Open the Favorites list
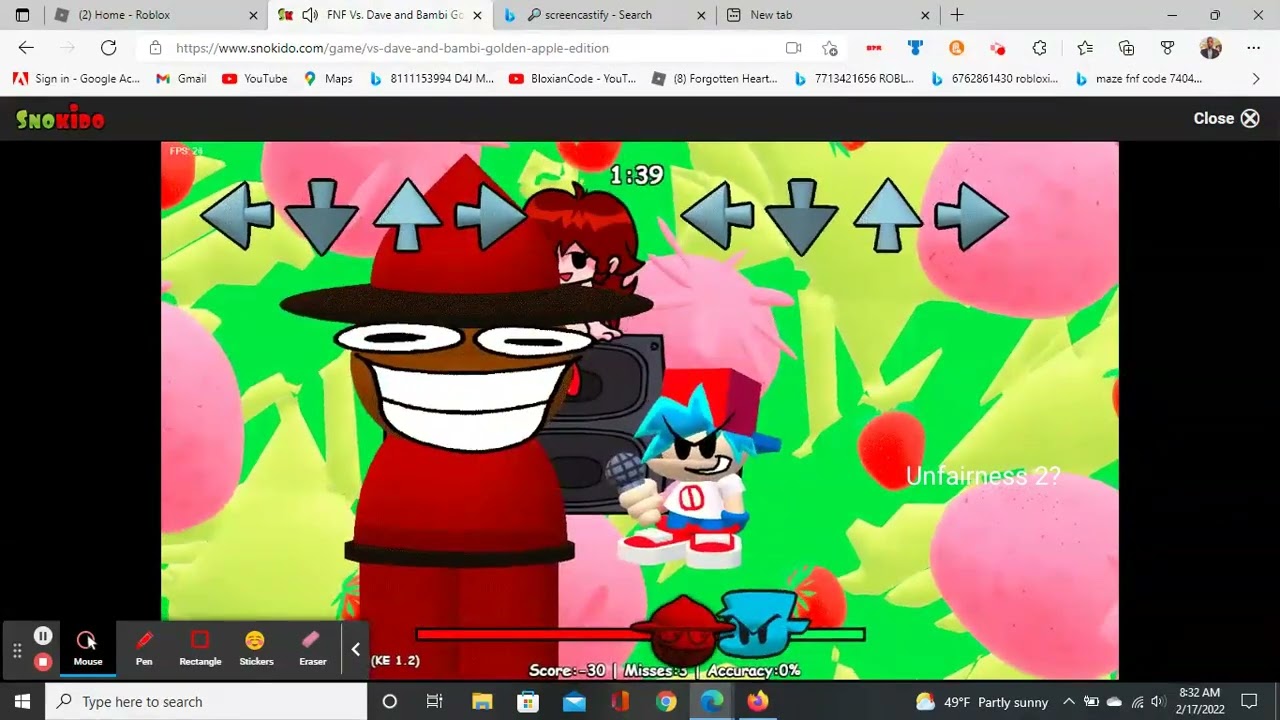The height and width of the screenshot is (720, 1280). pyautogui.click(x=1085, y=48)
